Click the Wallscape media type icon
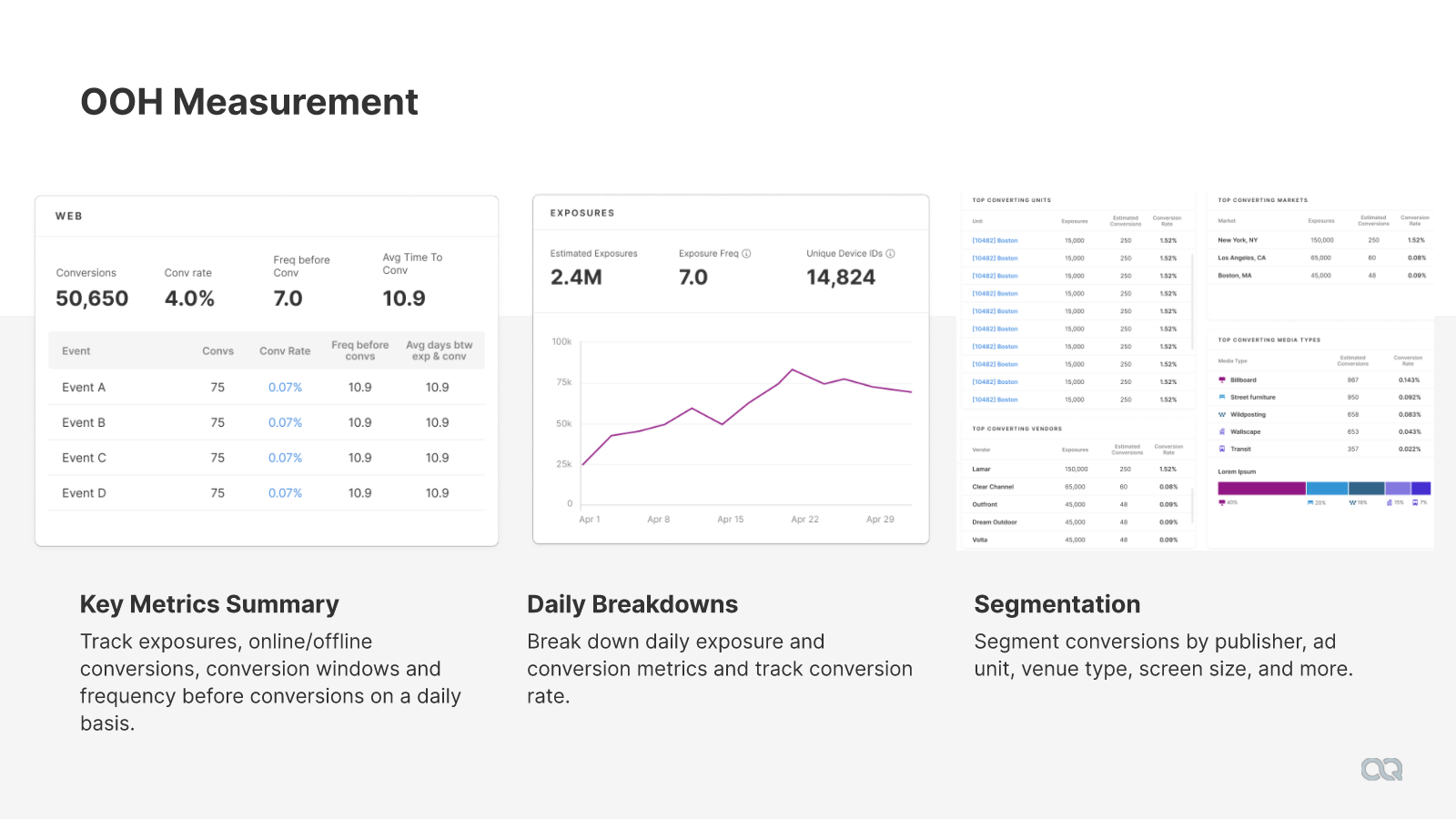The height and width of the screenshot is (819, 1456). click(x=1222, y=432)
